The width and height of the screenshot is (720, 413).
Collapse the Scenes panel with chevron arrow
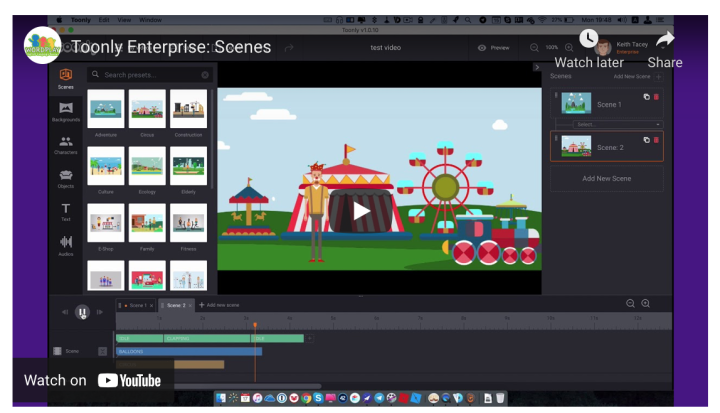point(537,66)
